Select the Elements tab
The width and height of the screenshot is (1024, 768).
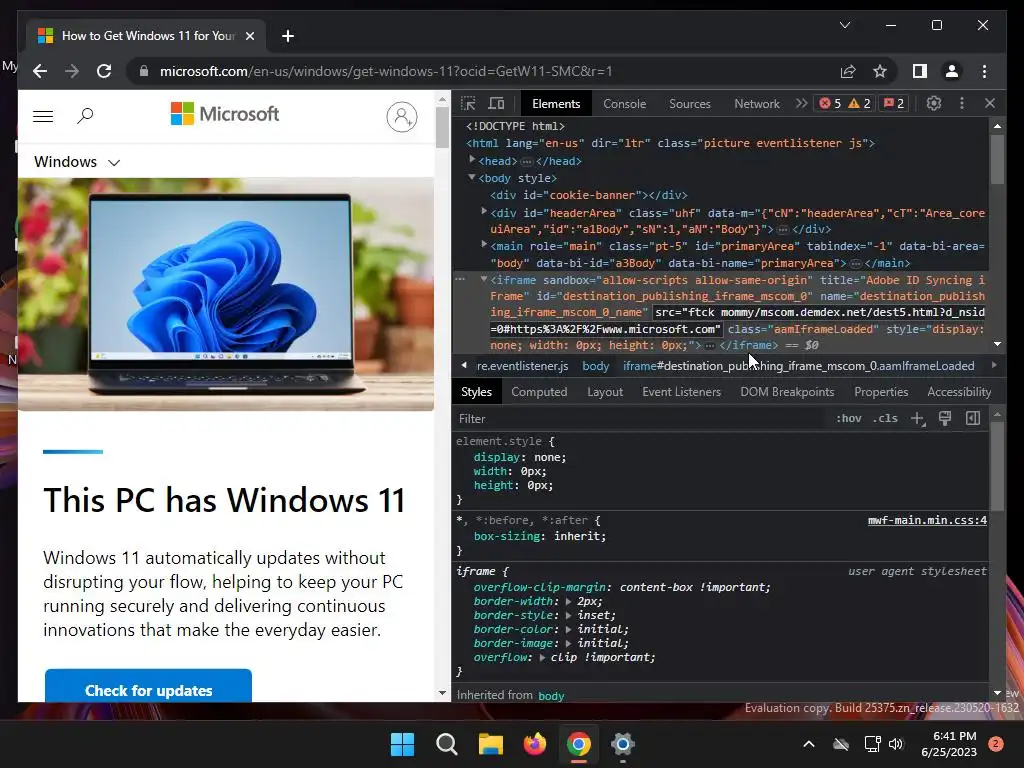(556, 103)
